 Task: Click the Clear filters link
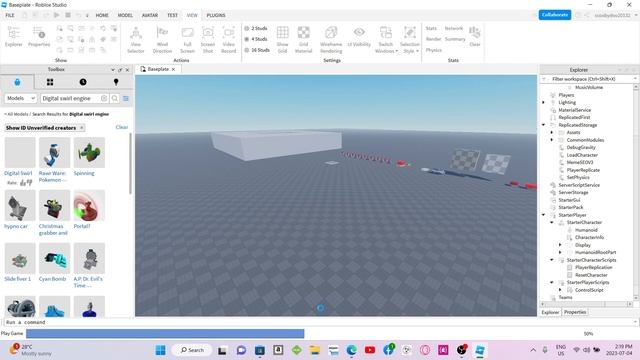click(122, 127)
